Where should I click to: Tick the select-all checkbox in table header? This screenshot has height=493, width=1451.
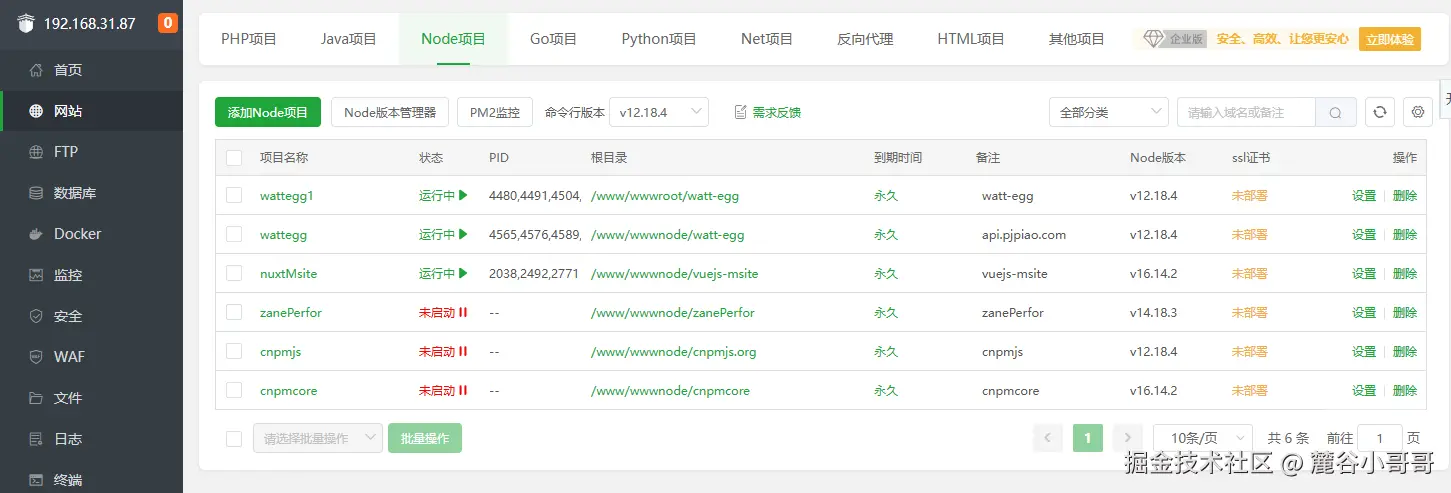(234, 157)
